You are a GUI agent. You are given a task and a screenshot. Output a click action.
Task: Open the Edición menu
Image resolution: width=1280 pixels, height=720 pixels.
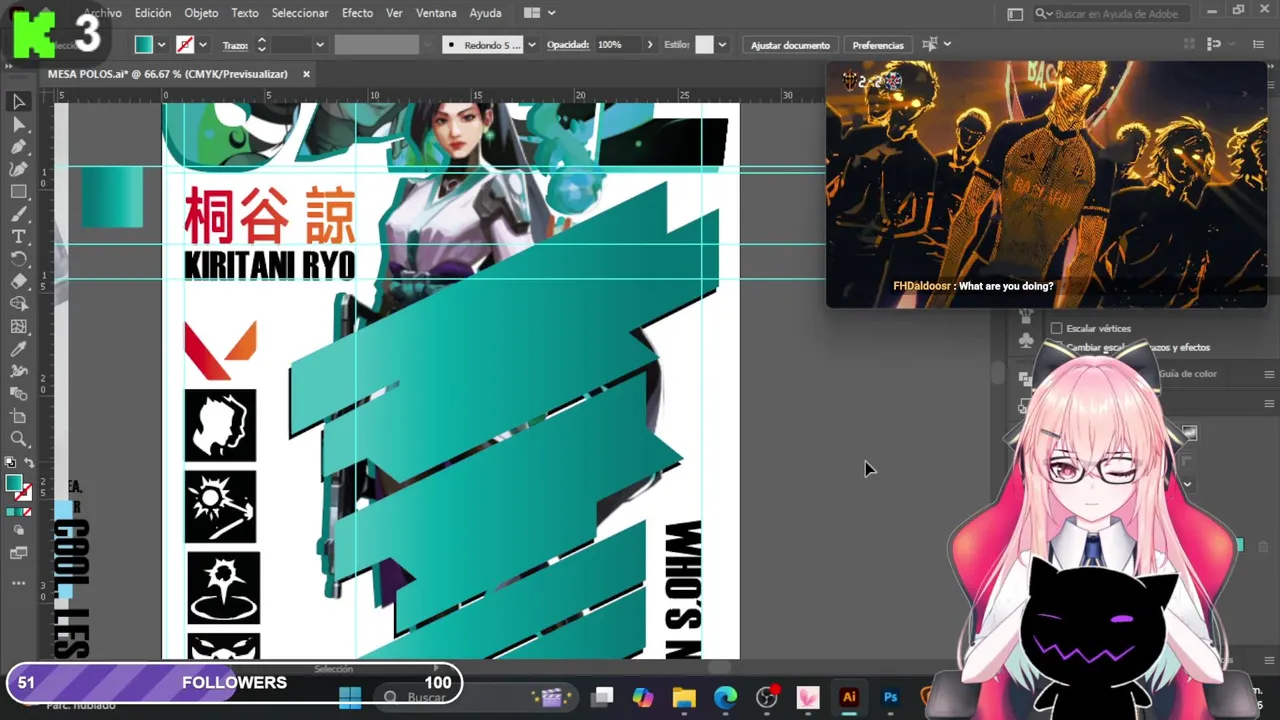click(x=153, y=13)
